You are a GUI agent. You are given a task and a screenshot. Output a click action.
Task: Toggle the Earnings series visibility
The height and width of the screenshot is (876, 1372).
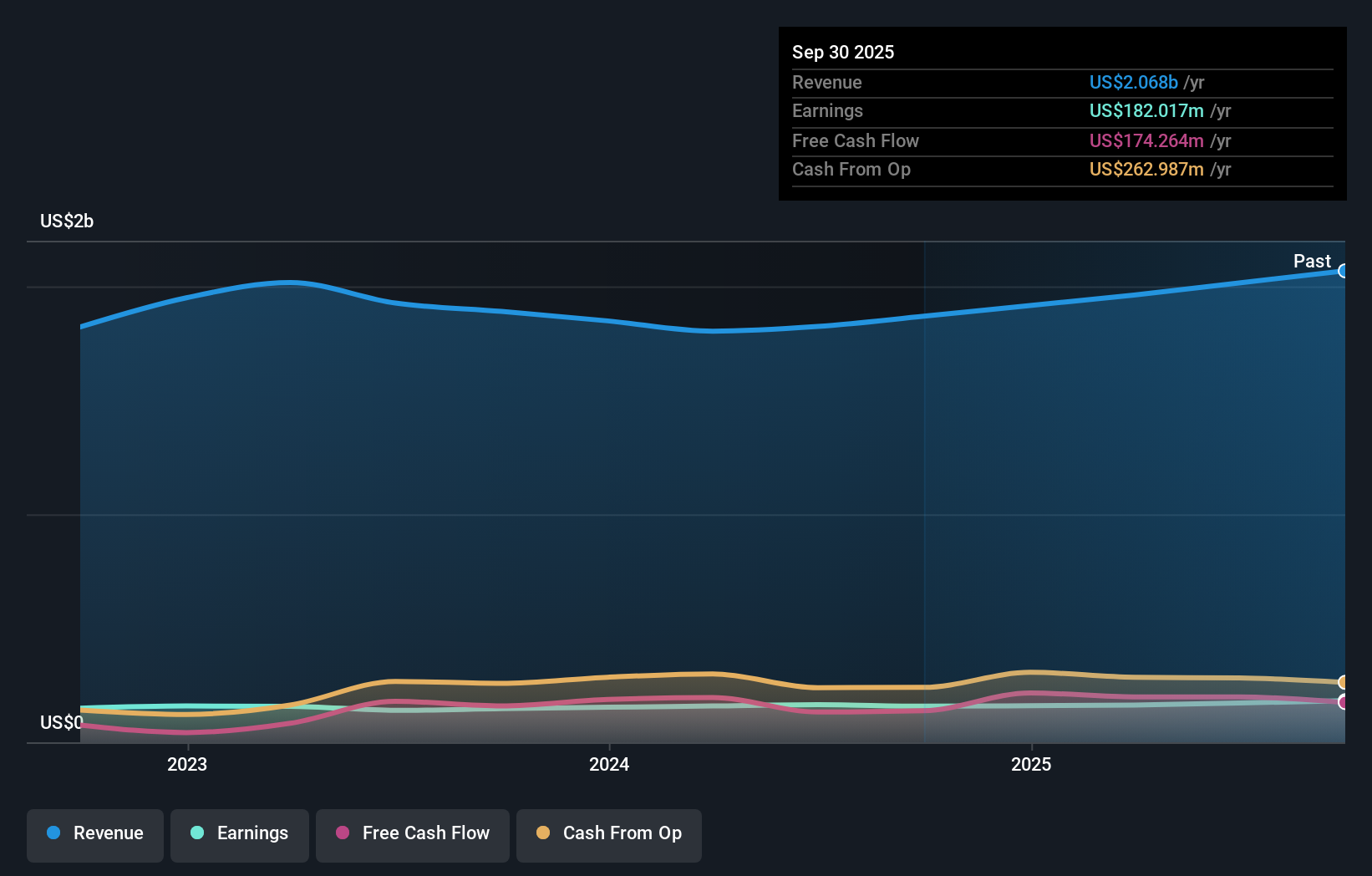point(239,833)
